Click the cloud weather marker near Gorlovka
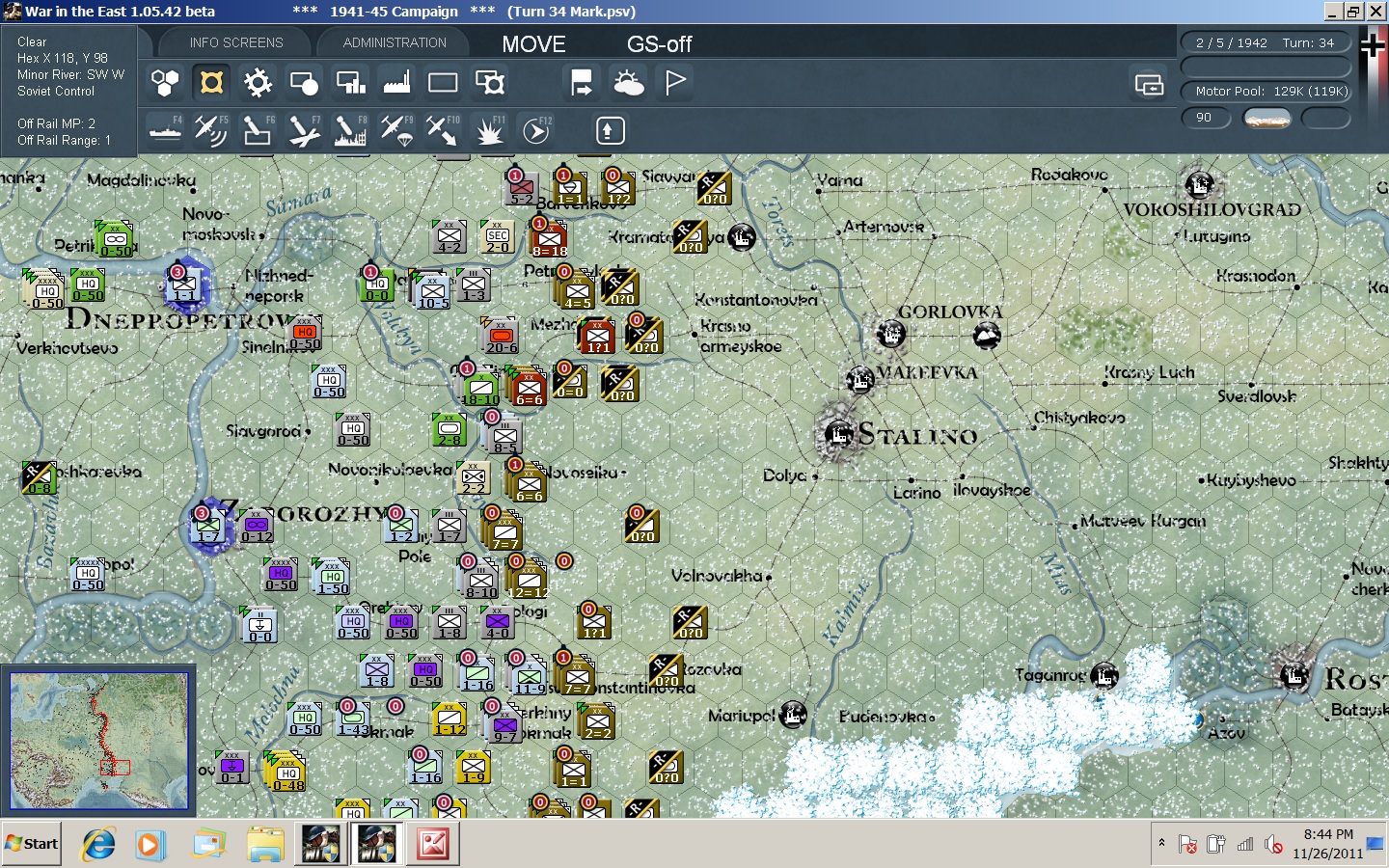 (x=987, y=336)
